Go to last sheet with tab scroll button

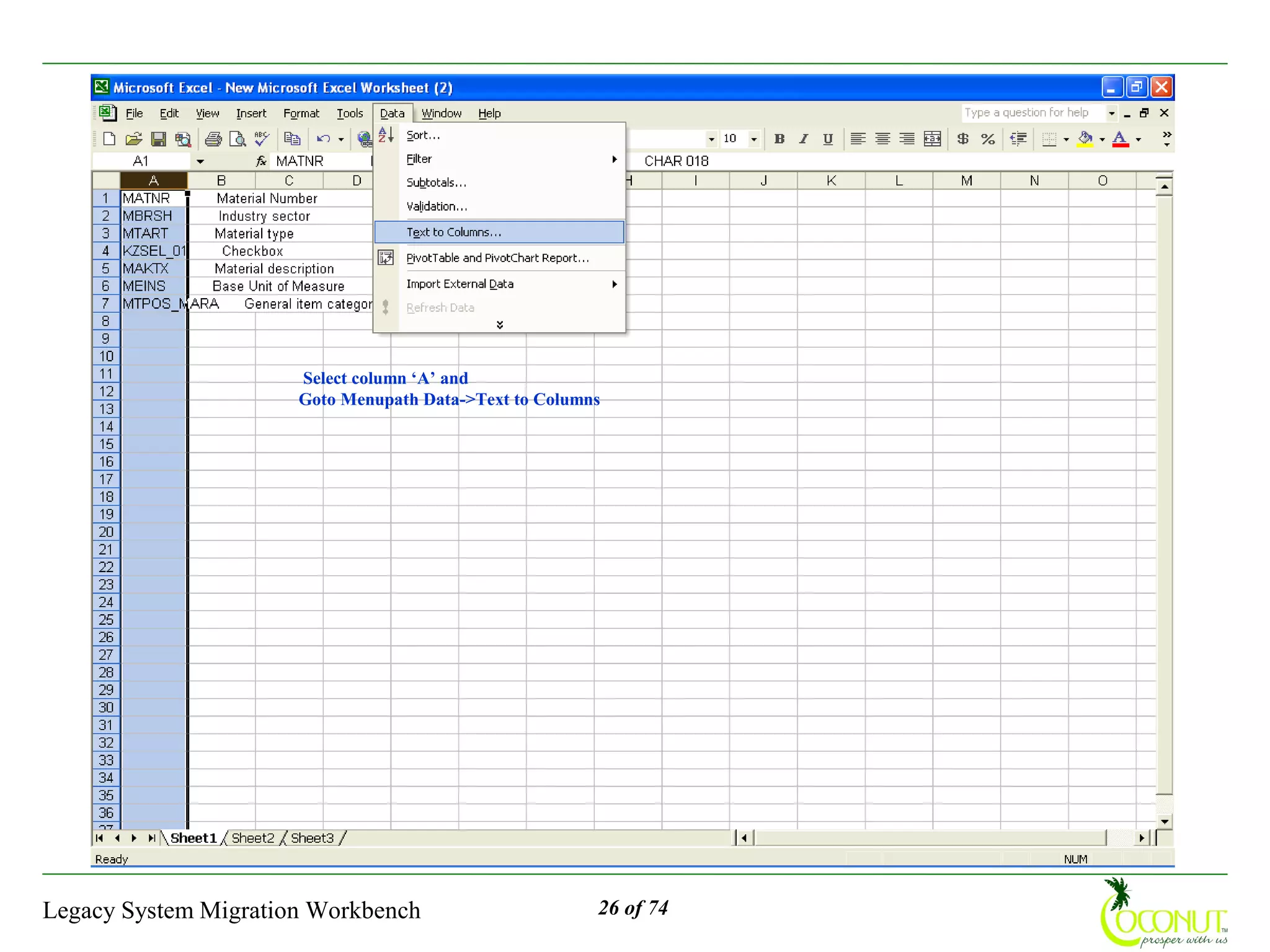pyautogui.click(x=151, y=838)
